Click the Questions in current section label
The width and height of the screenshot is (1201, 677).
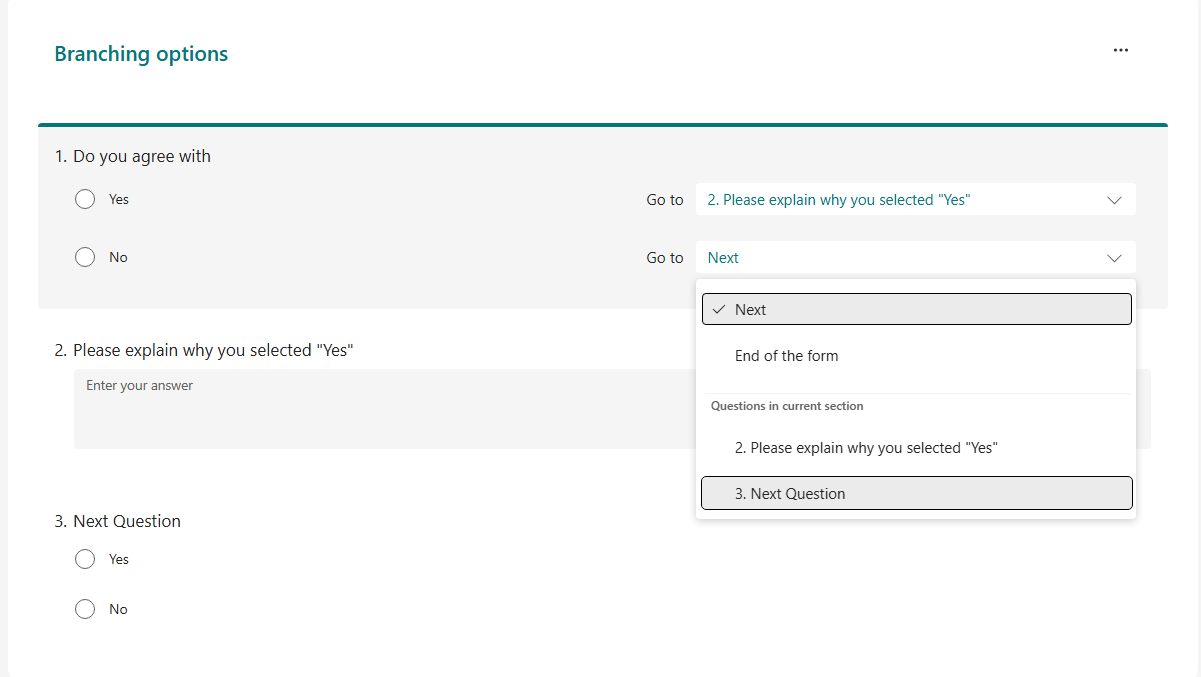click(x=787, y=406)
